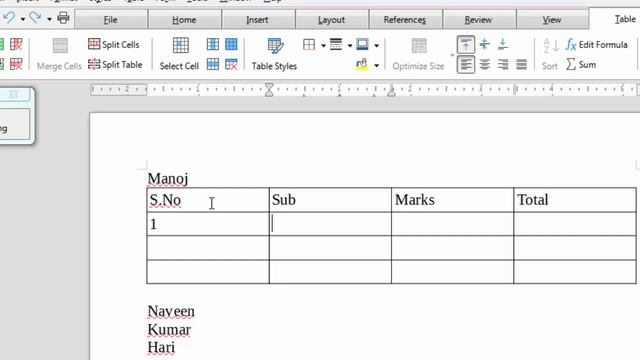
Task: Click the Select Row icon in the bottom row
Action: pos(213,64)
